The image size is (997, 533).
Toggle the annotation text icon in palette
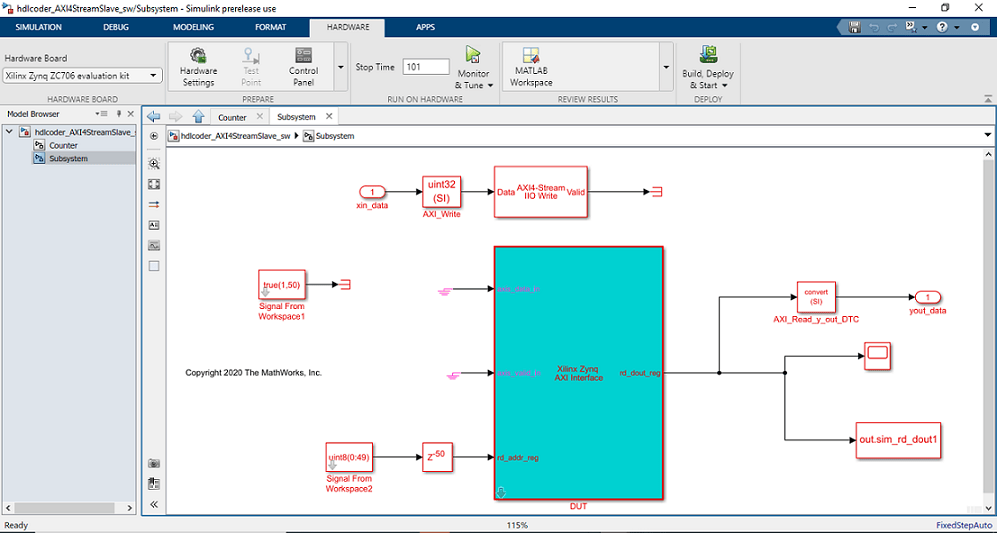pyautogui.click(x=153, y=225)
